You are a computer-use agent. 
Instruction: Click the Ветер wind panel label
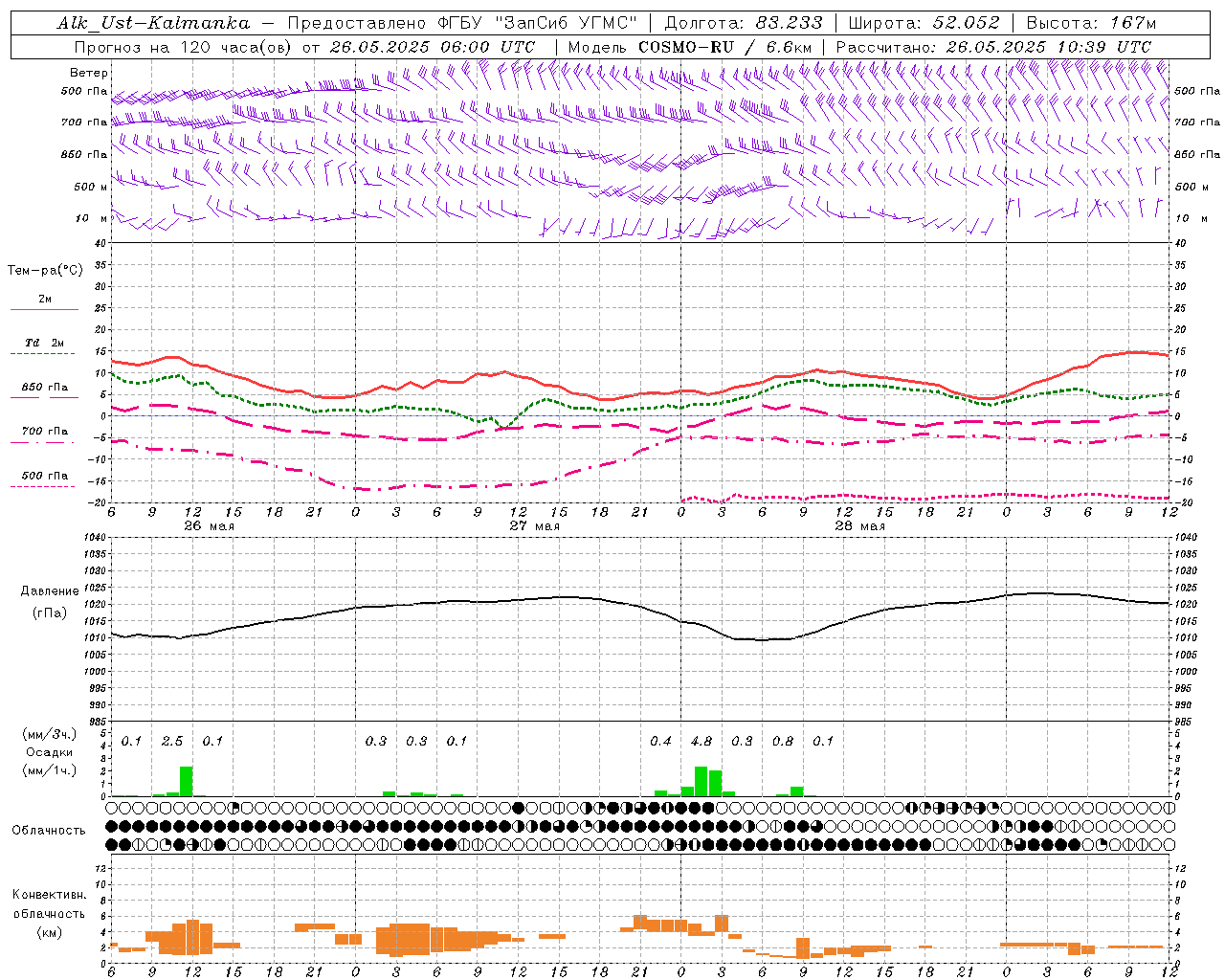(x=88, y=73)
